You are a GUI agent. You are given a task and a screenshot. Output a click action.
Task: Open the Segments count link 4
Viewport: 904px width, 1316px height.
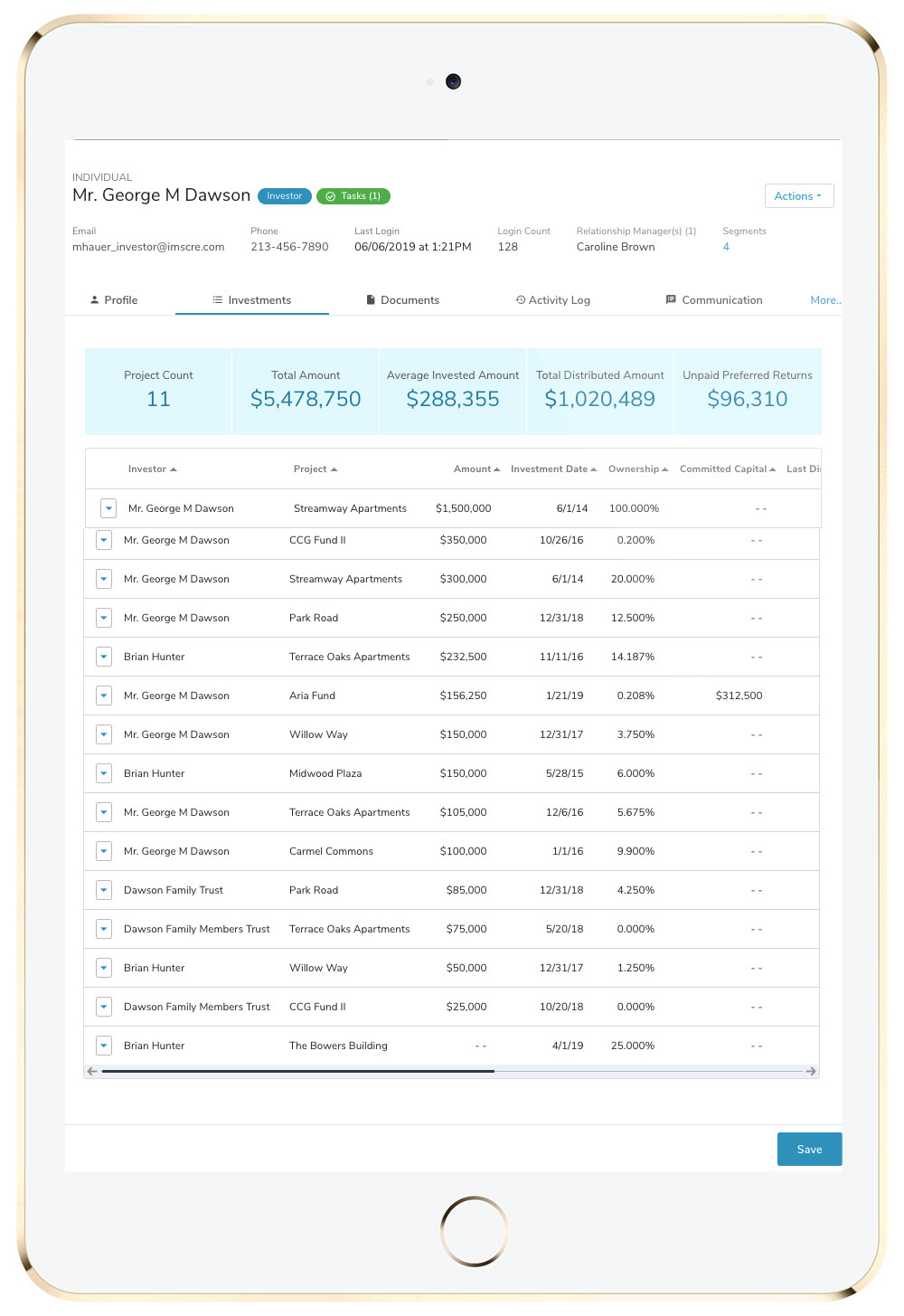pos(726,247)
